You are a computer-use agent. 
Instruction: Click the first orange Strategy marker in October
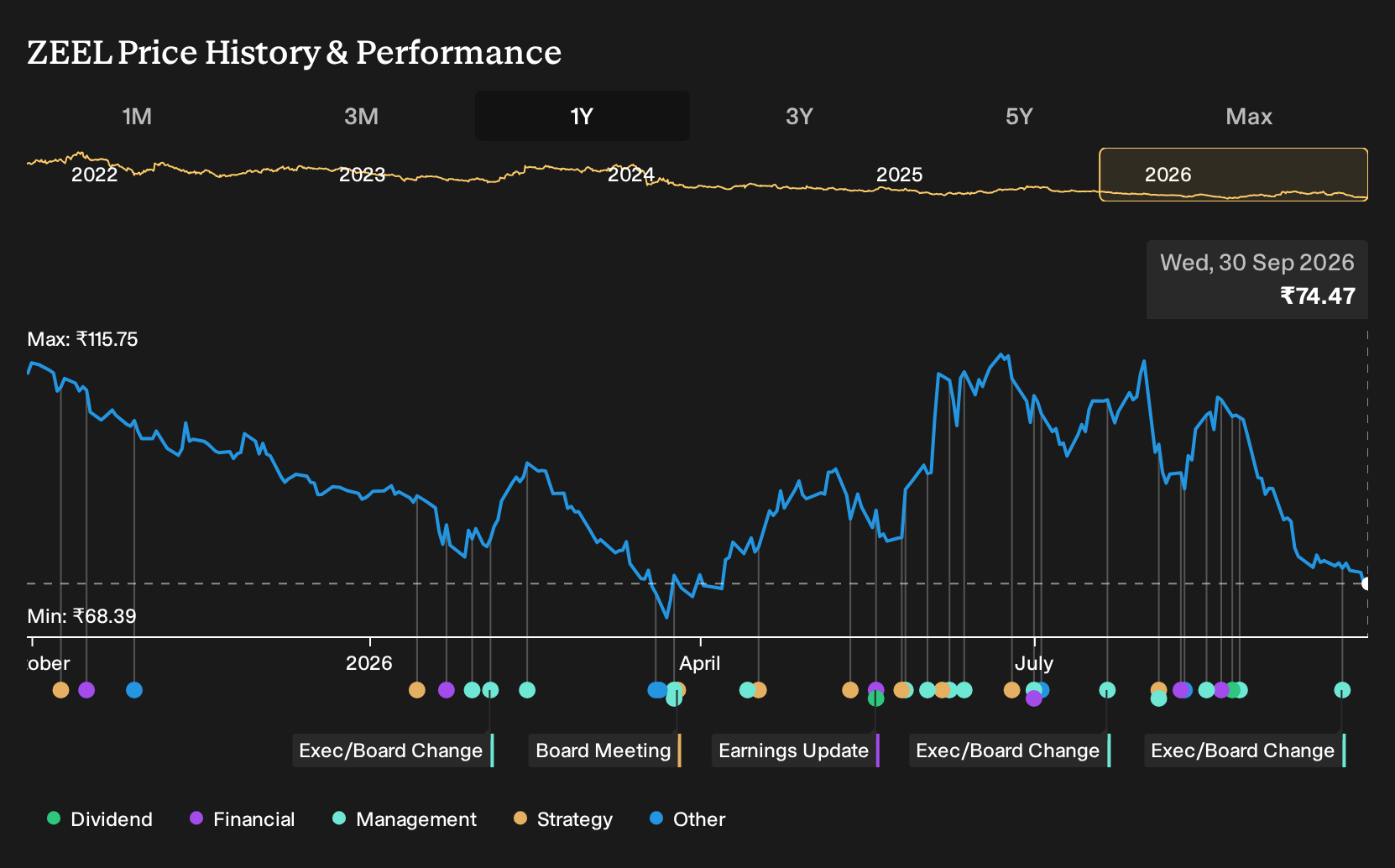60,690
